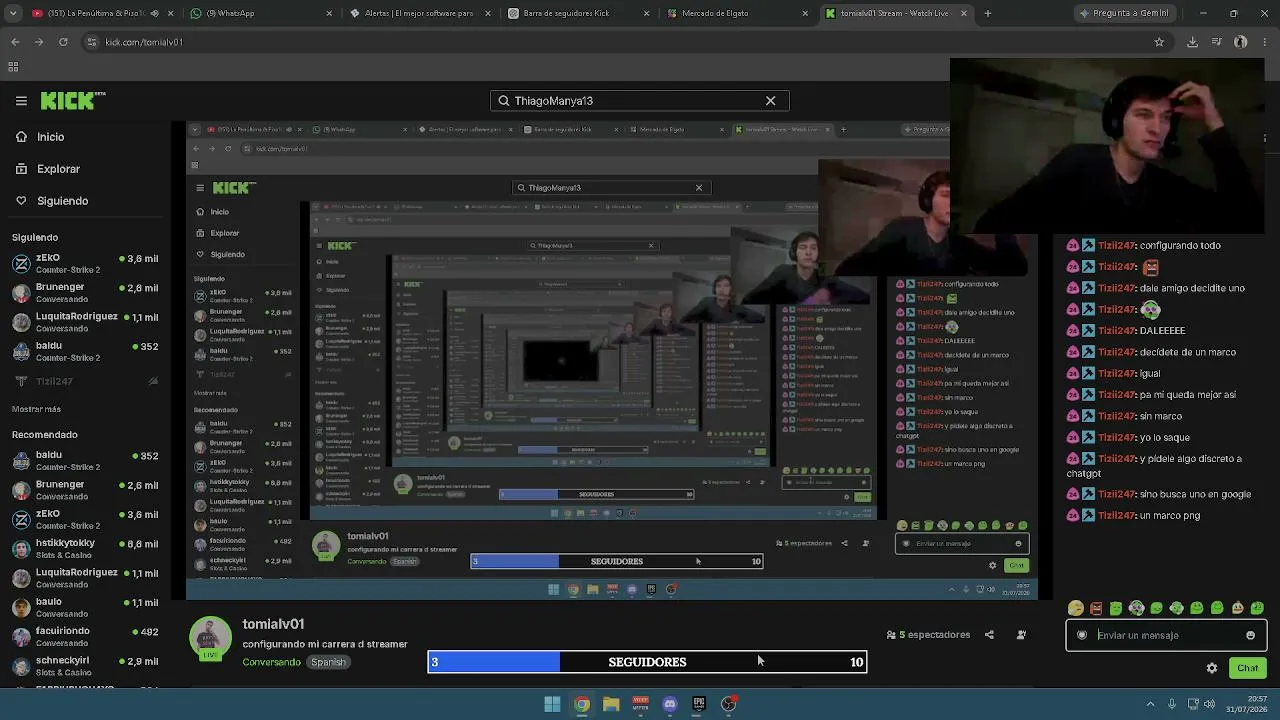This screenshot has height=720, width=1280.
Task: Pick the red angry emote above chat input
Action: (1096, 608)
